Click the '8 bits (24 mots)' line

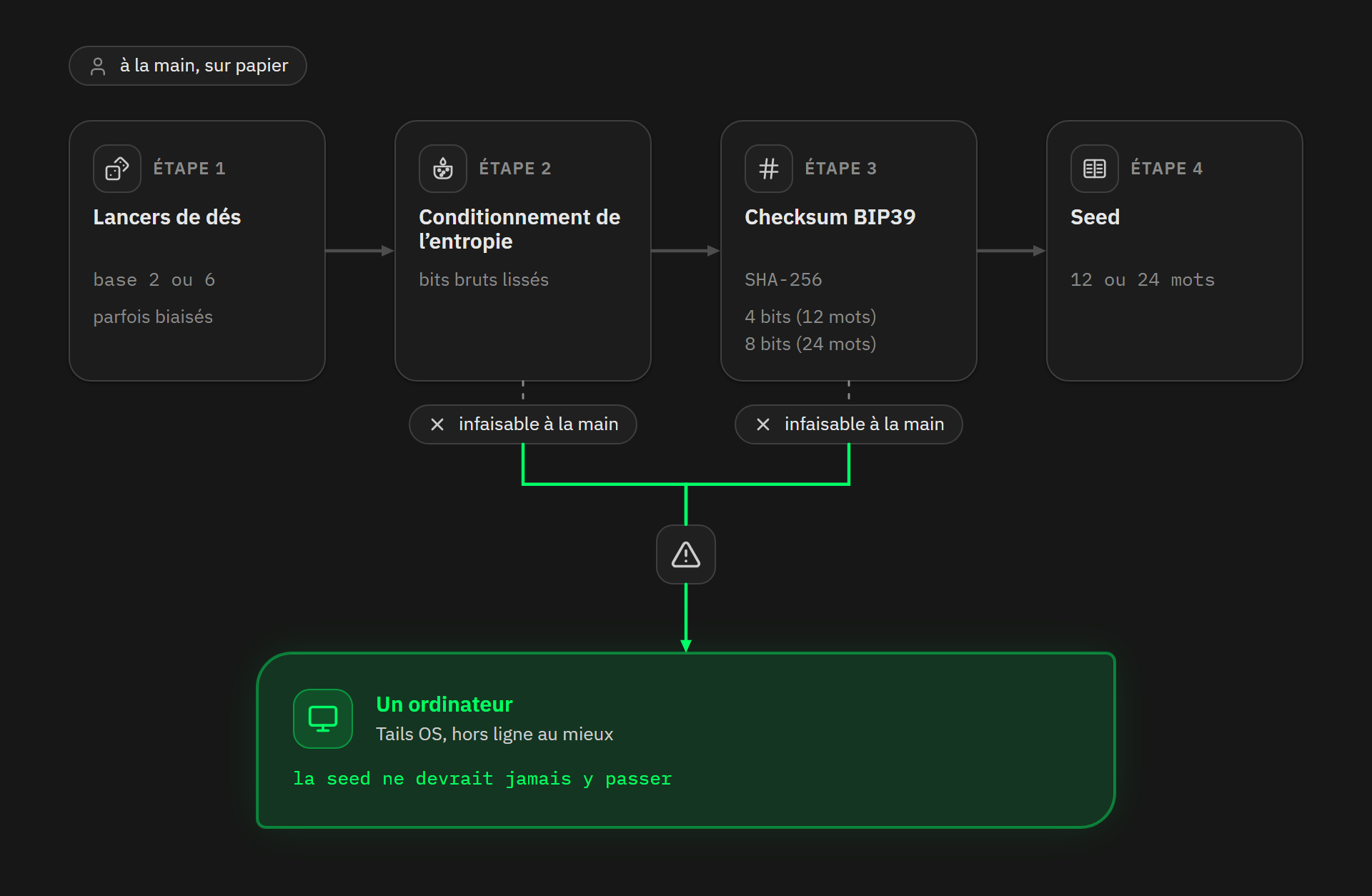pyautogui.click(x=810, y=344)
